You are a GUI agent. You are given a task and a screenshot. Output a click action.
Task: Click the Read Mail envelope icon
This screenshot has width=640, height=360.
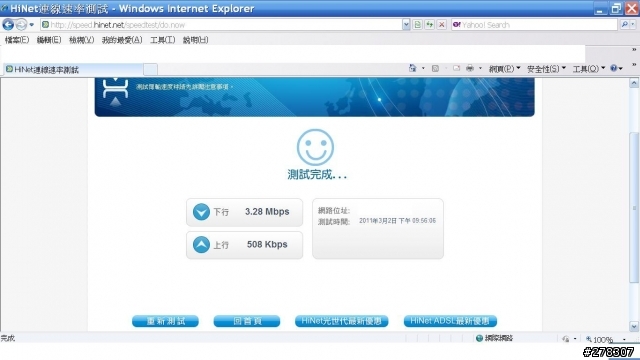point(456,69)
